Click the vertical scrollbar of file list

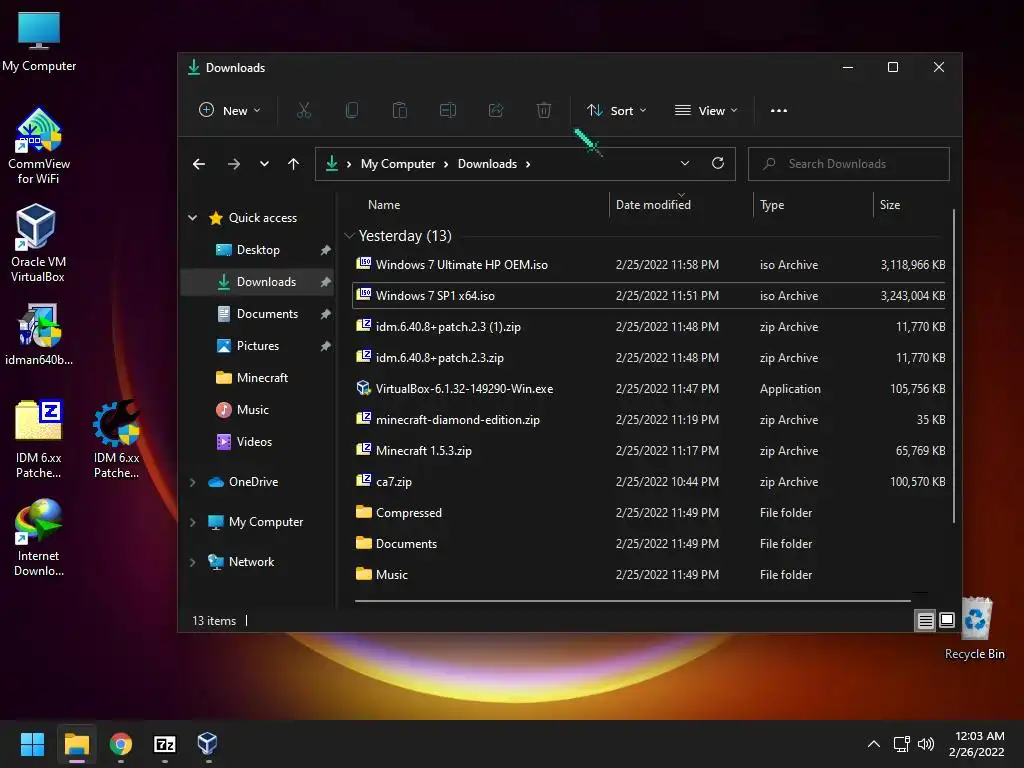pyautogui.click(x=953, y=366)
